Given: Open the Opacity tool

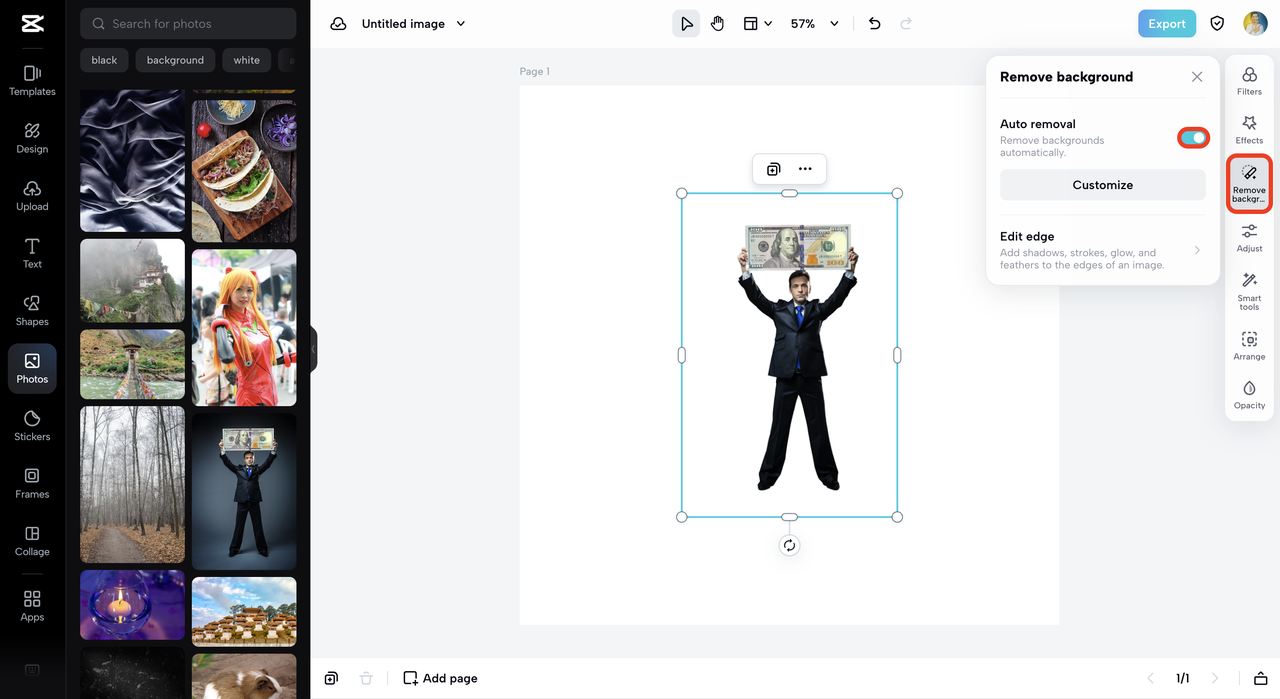Looking at the screenshot, I should pyautogui.click(x=1249, y=395).
